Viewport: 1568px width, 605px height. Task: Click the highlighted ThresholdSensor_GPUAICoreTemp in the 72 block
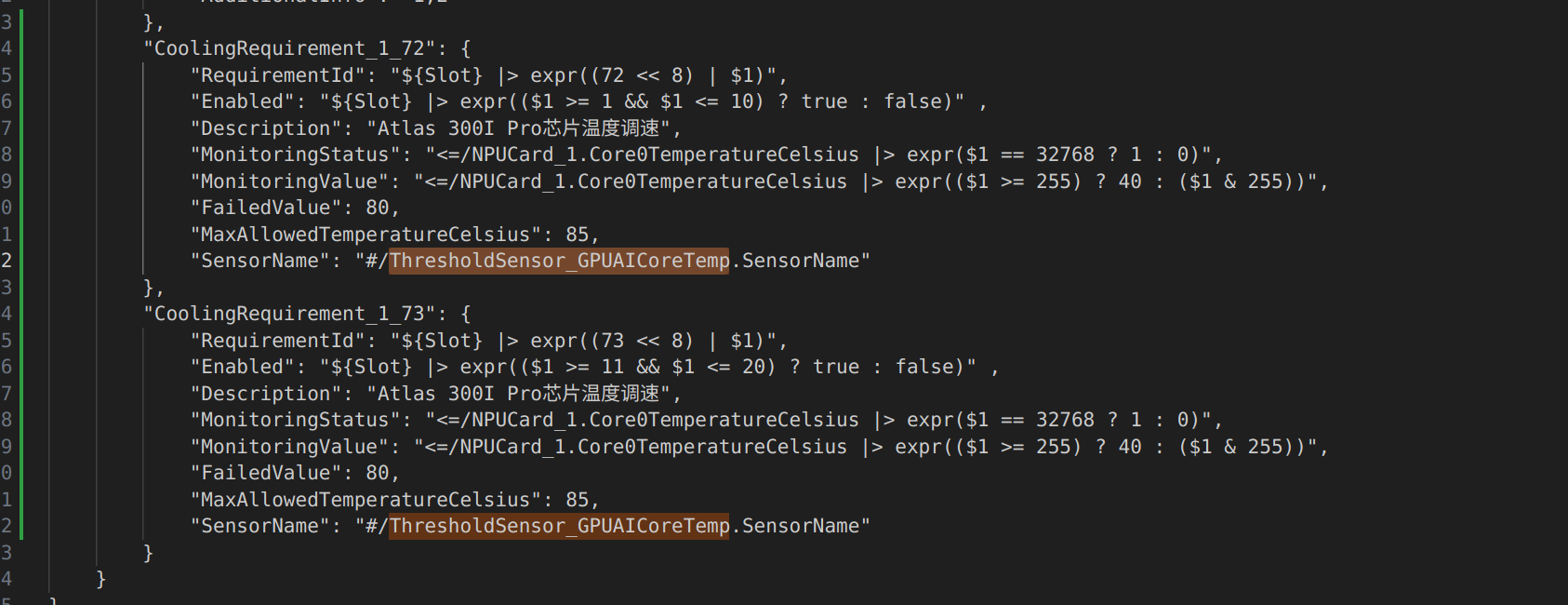click(x=559, y=261)
